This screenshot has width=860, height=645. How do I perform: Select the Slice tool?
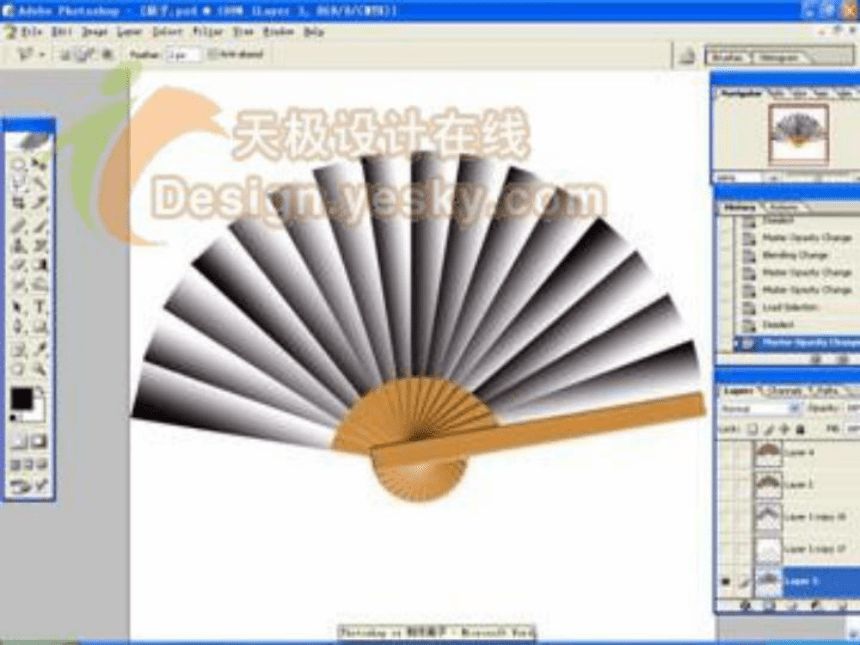tap(39, 203)
